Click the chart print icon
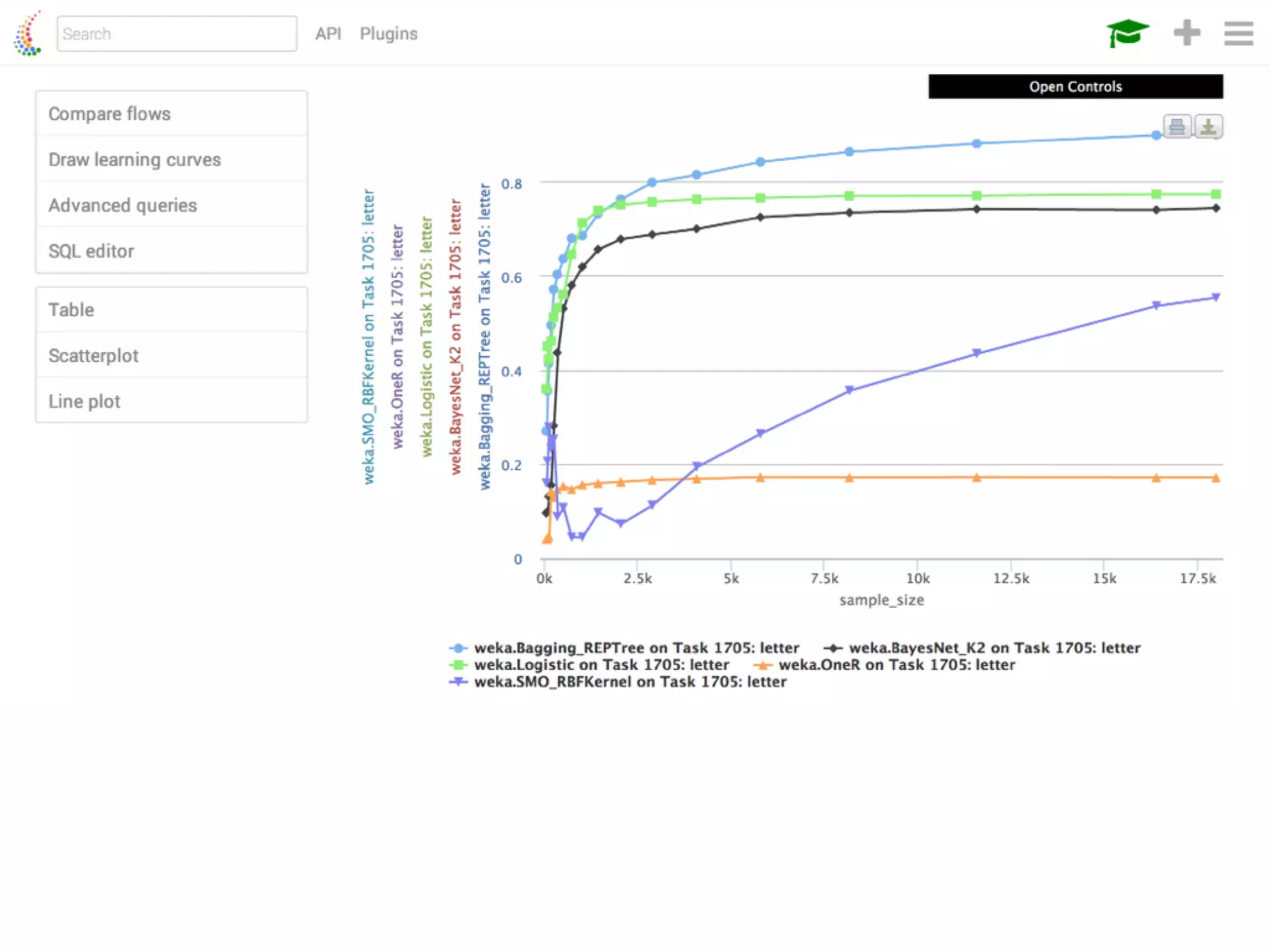Image resolution: width=1270 pixels, height=952 pixels. pos(1176,127)
